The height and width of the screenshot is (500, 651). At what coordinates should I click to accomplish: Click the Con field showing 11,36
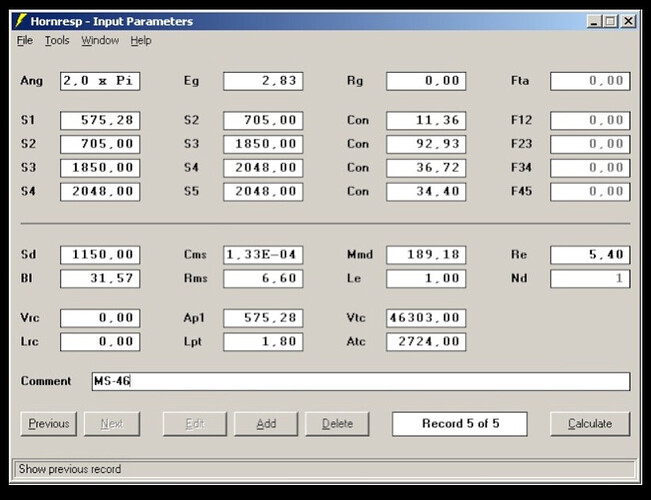tap(426, 120)
